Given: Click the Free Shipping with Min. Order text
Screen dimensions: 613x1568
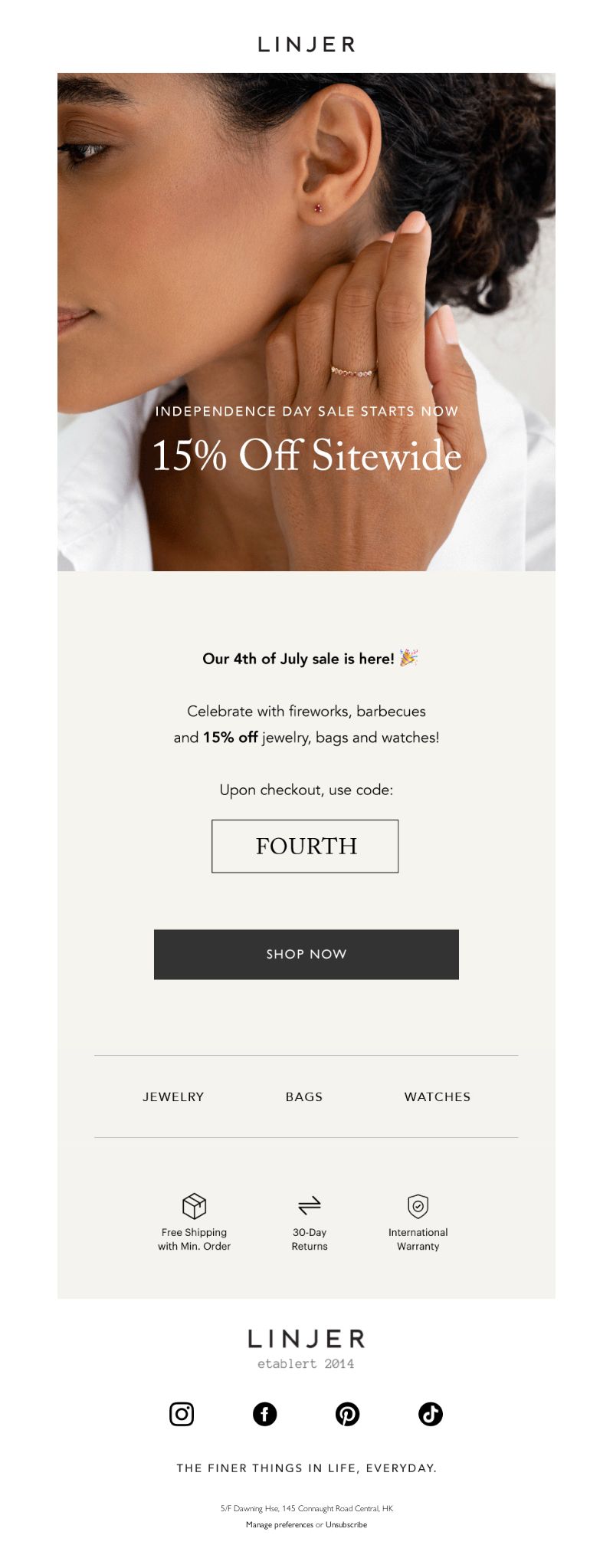Looking at the screenshot, I should [x=194, y=1239].
